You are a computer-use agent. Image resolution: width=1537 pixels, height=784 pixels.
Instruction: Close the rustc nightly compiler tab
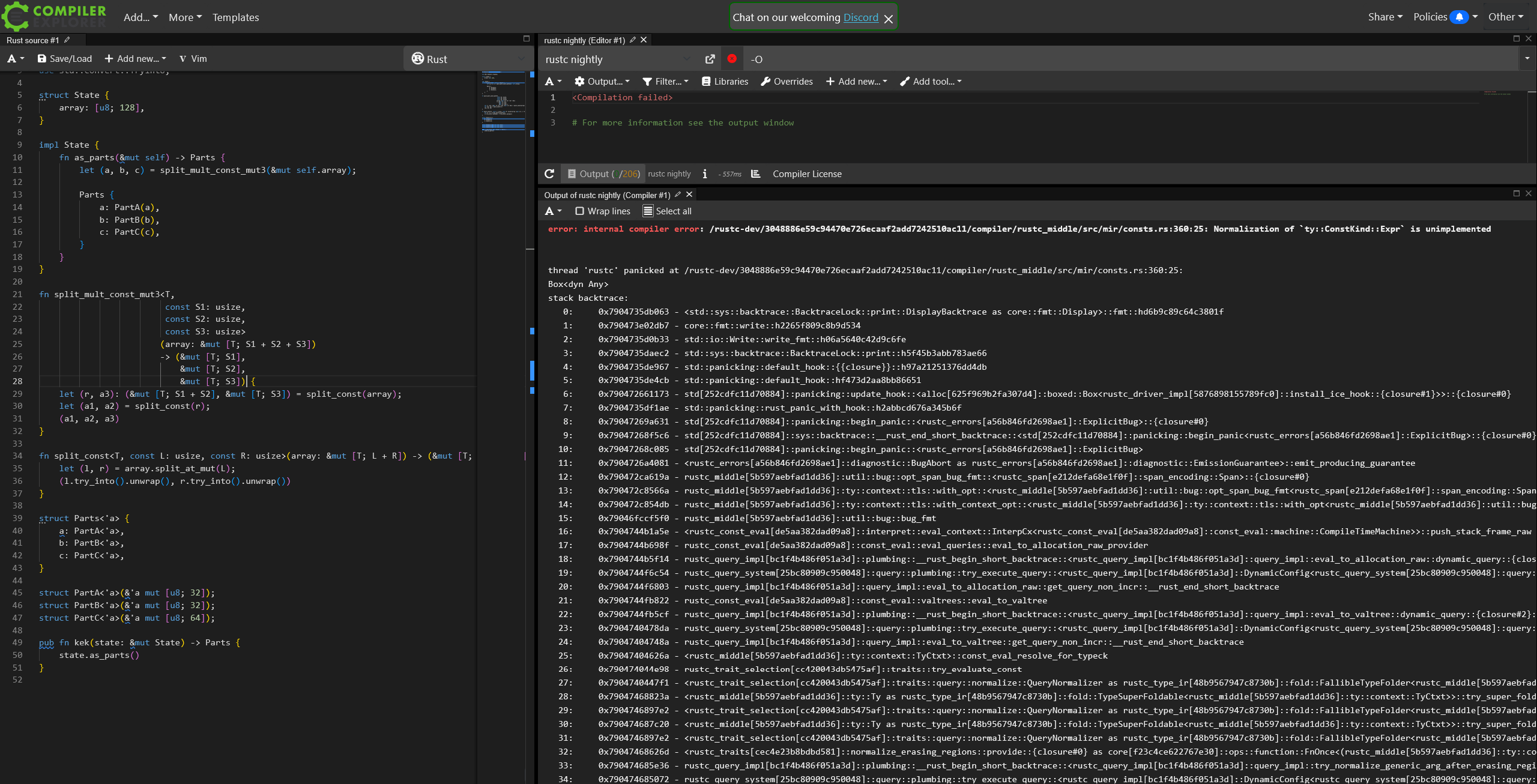pos(644,40)
